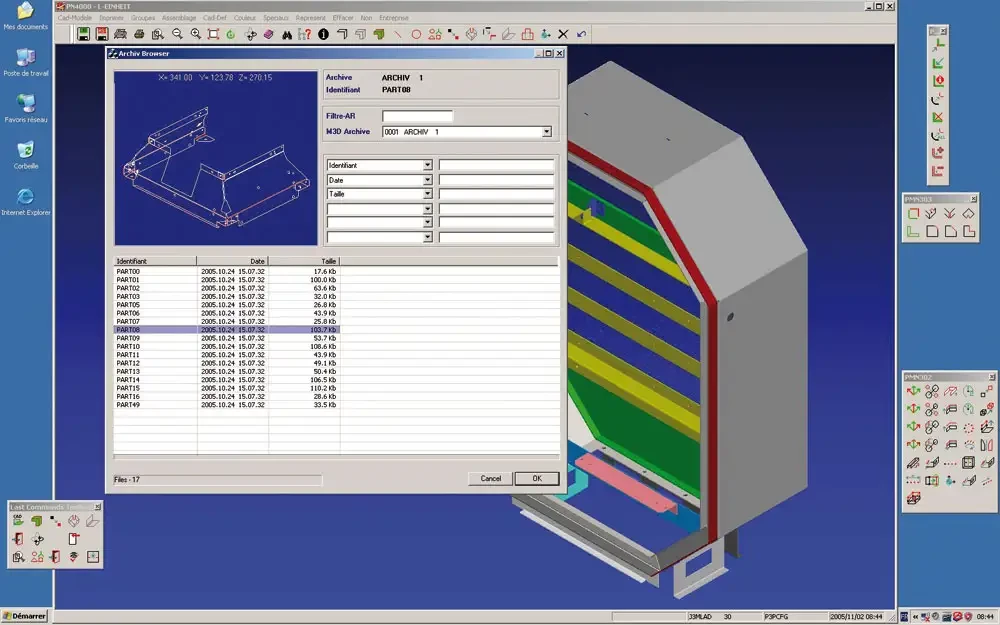This screenshot has height=625, width=1000.
Task: Open the Favoris réseau desktop icon
Action: tap(26, 108)
